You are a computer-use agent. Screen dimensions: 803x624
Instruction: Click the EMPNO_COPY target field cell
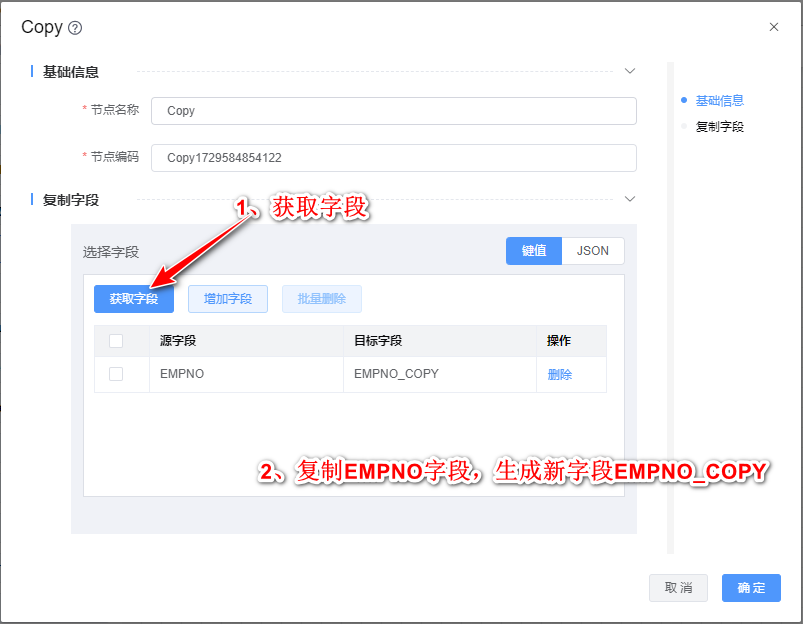[x=397, y=374]
